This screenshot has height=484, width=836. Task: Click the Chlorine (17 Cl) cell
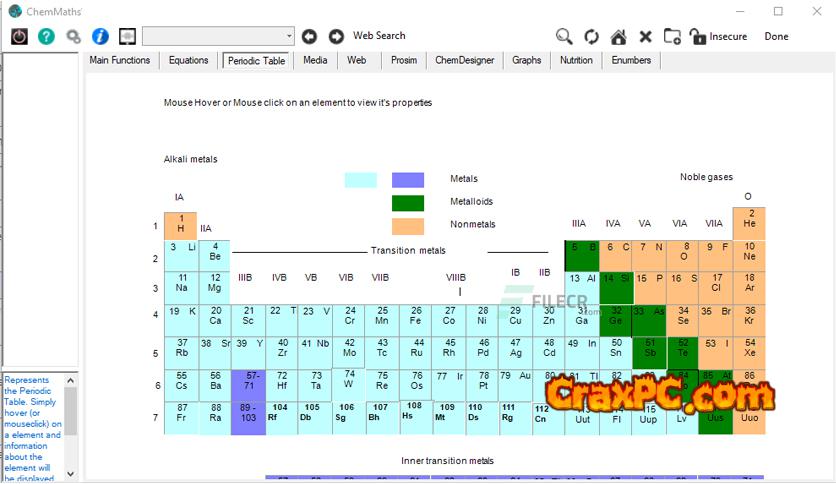pyautogui.click(x=716, y=288)
